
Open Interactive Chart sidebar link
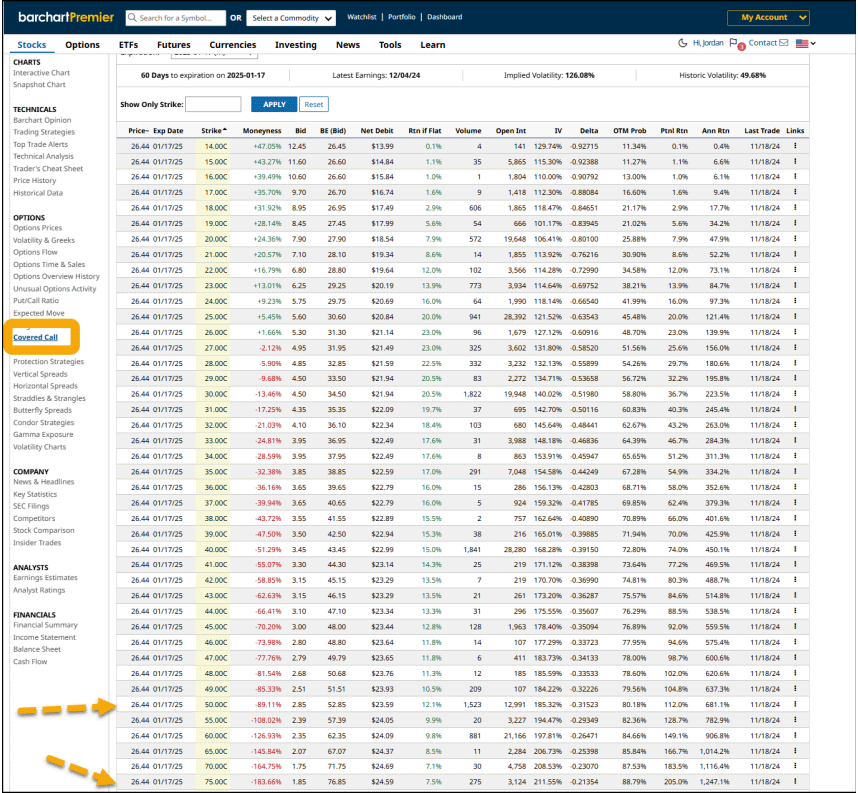point(41,73)
